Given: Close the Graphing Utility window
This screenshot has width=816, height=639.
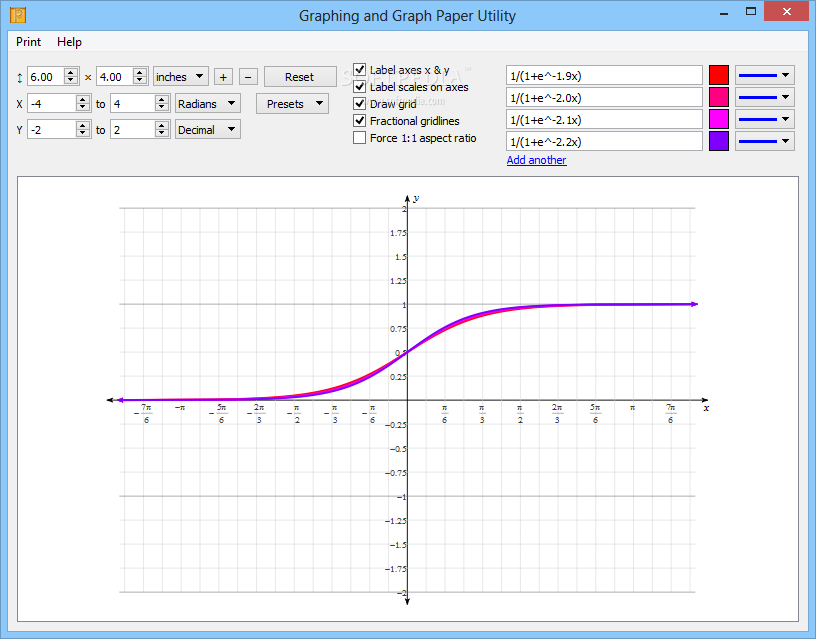Looking at the screenshot, I should click(x=786, y=11).
